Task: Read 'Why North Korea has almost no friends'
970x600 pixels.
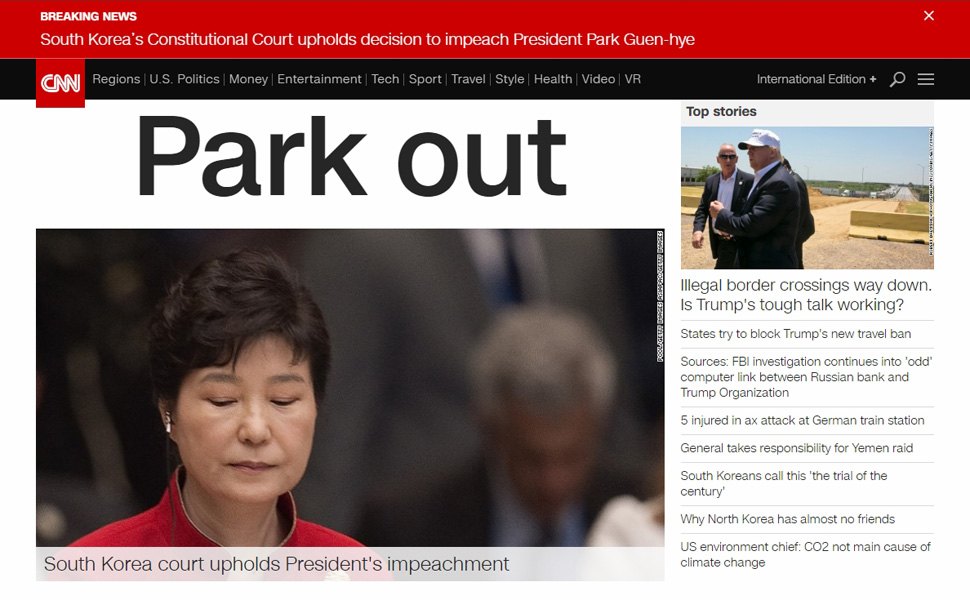Action: pyautogui.click(x=788, y=520)
